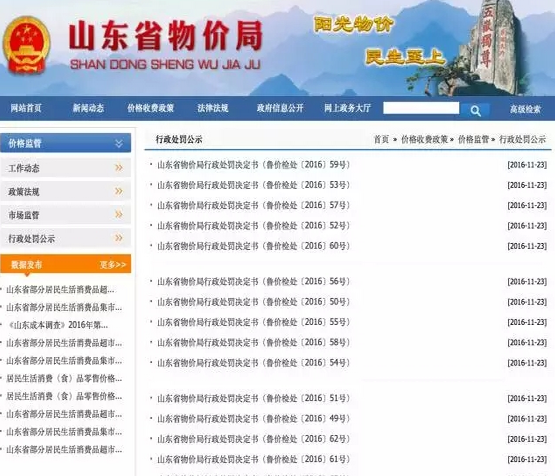Image resolution: width=555 pixels, height=476 pixels.
Task: Expand the 政策法规 sidebar arrow
Action: [x=119, y=191]
